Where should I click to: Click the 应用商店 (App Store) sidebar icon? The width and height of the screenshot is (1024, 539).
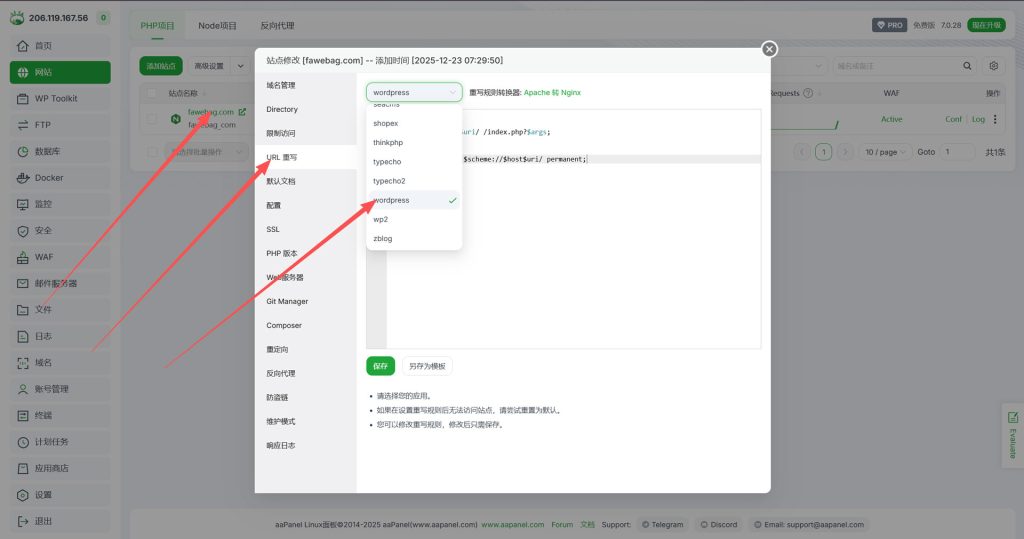pos(23,468)
